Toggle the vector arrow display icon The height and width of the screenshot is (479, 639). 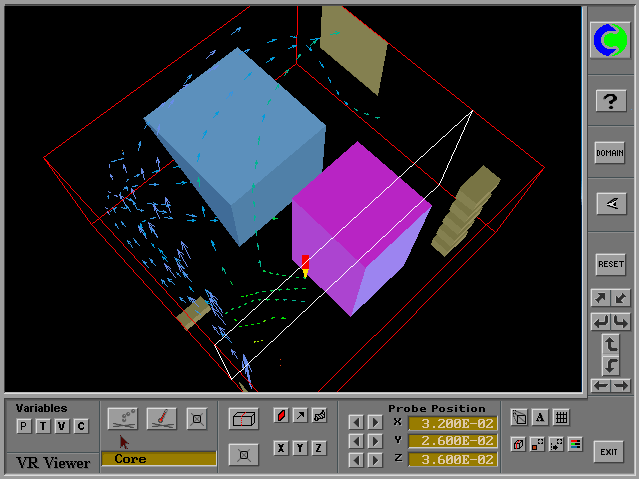[x=300, y=415]
